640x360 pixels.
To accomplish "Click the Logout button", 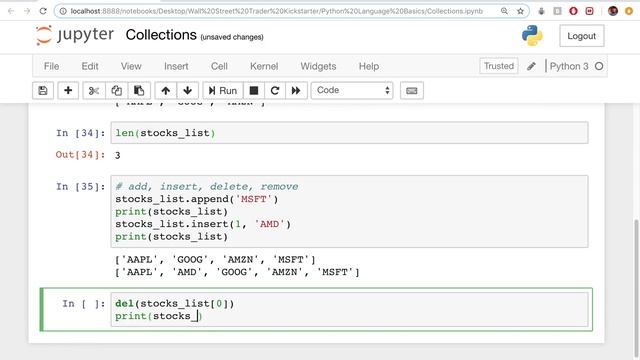I will (x=582, y=36).
